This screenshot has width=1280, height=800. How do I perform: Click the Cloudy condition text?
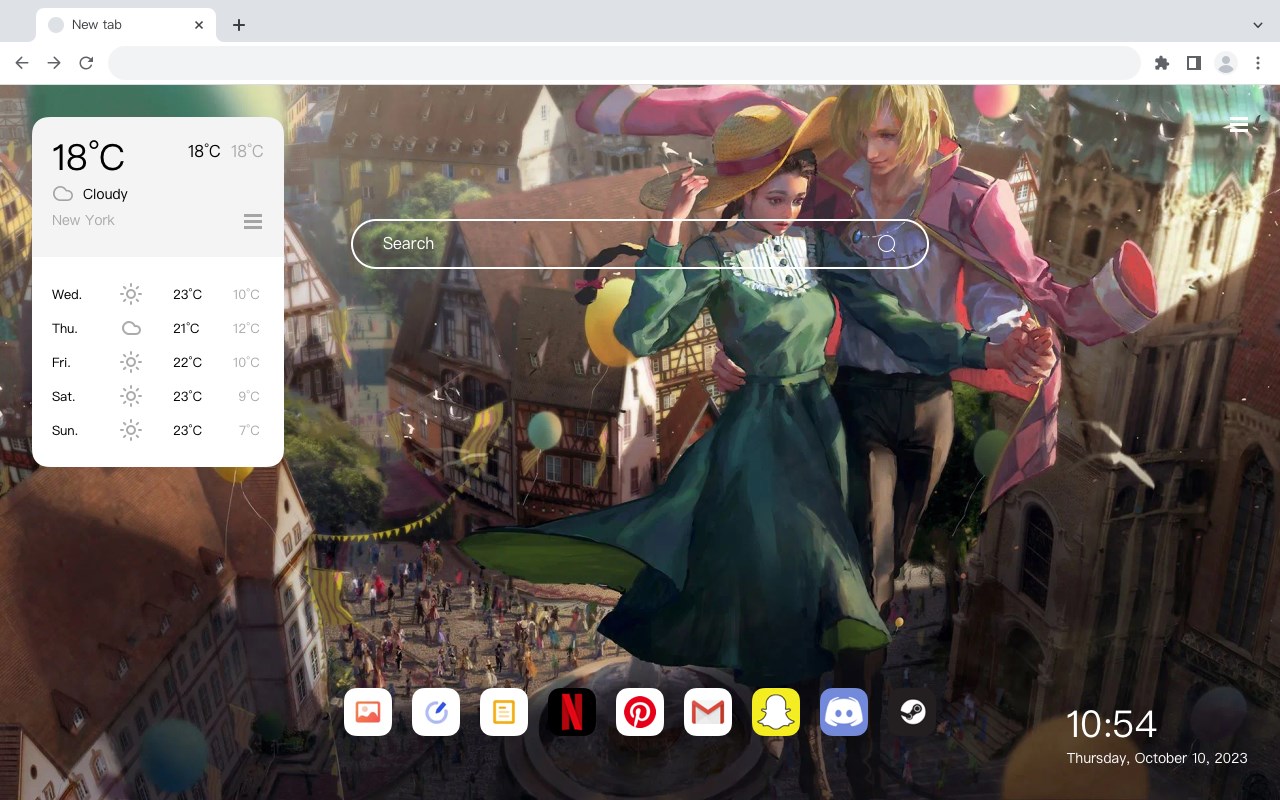point(105,194)
